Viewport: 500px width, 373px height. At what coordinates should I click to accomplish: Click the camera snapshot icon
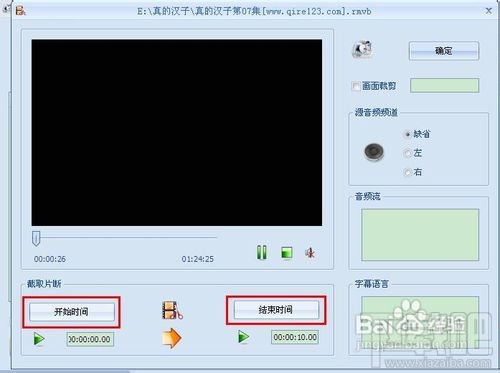click(x=362, y=50)
